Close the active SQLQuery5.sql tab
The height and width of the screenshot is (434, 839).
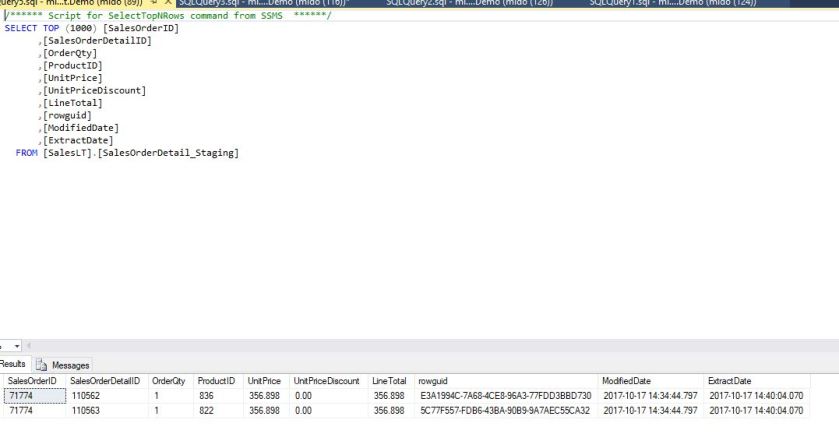[x=168, y=5]
